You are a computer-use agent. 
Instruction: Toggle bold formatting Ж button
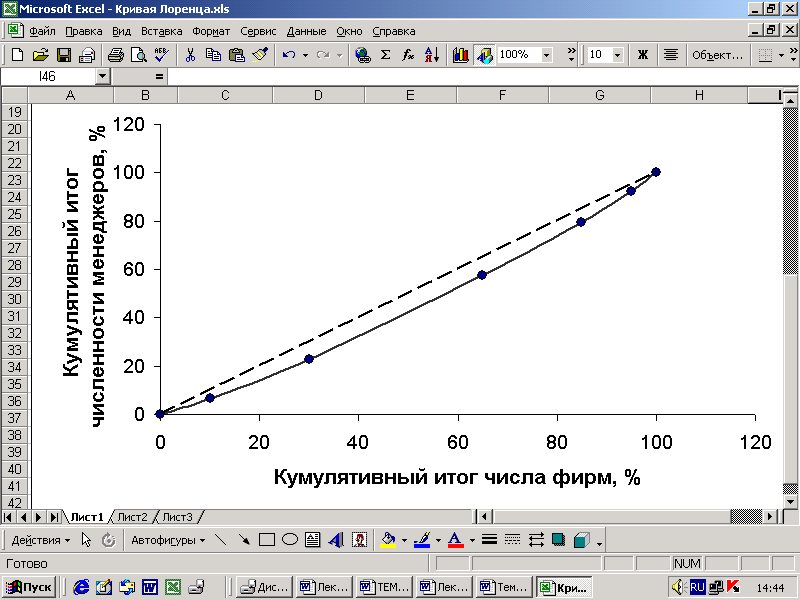coord(643,55)
